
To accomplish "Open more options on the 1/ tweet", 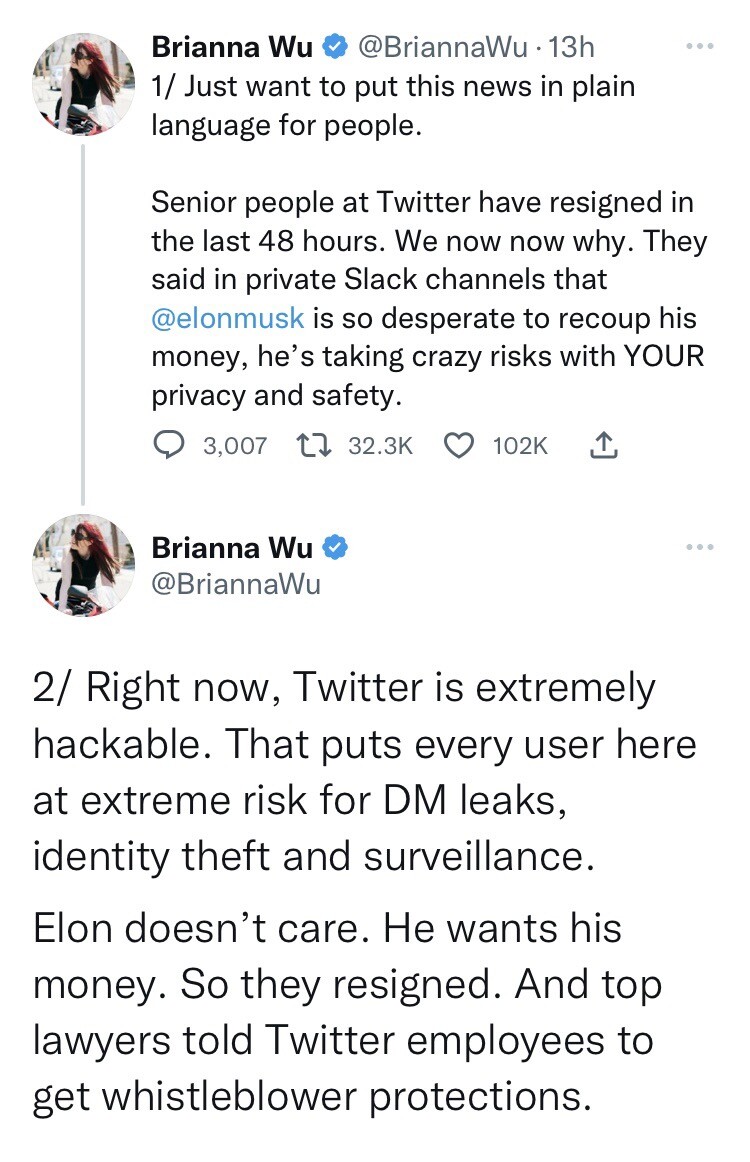I will 700,47.
